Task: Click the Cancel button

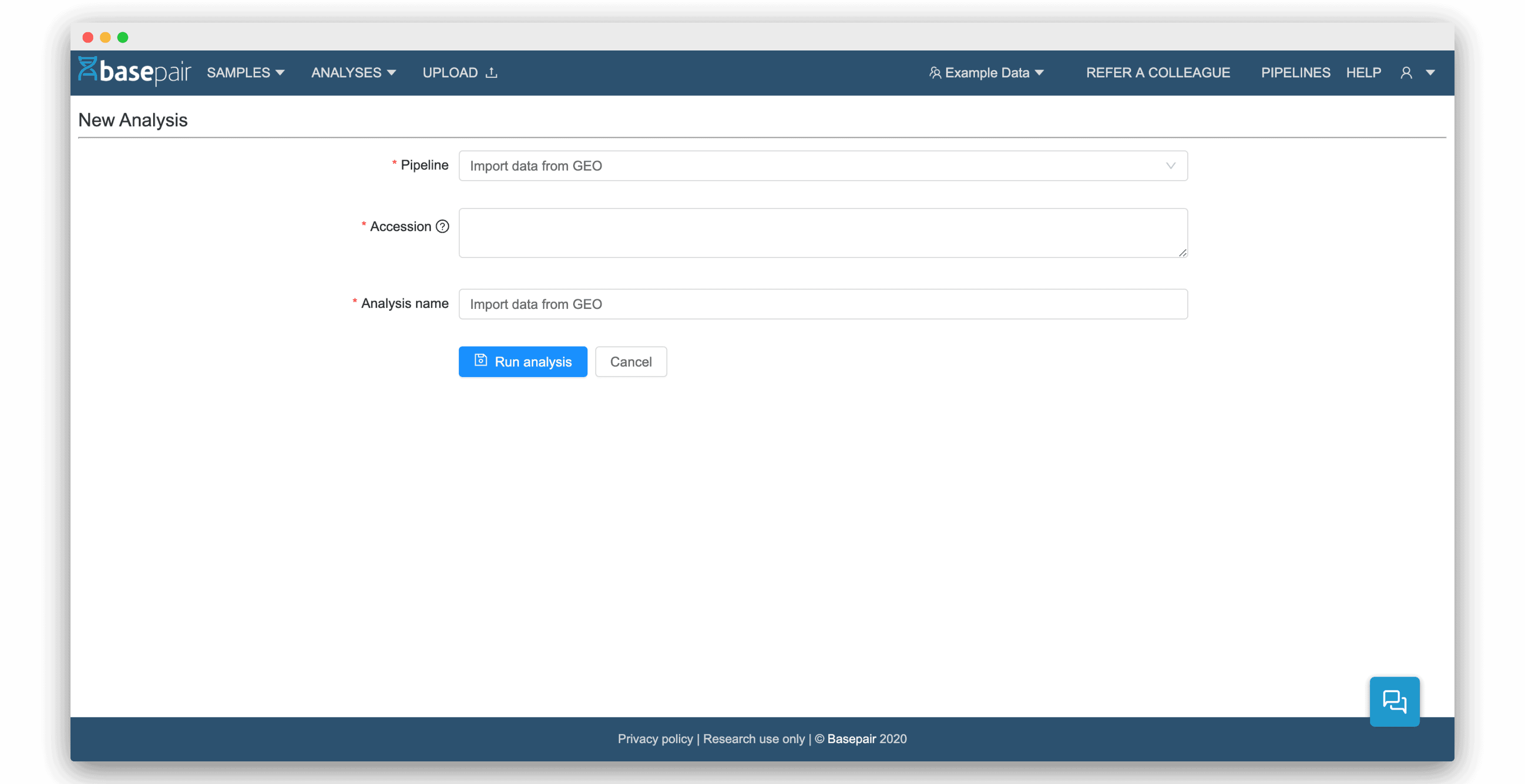Action: point(630,361)
